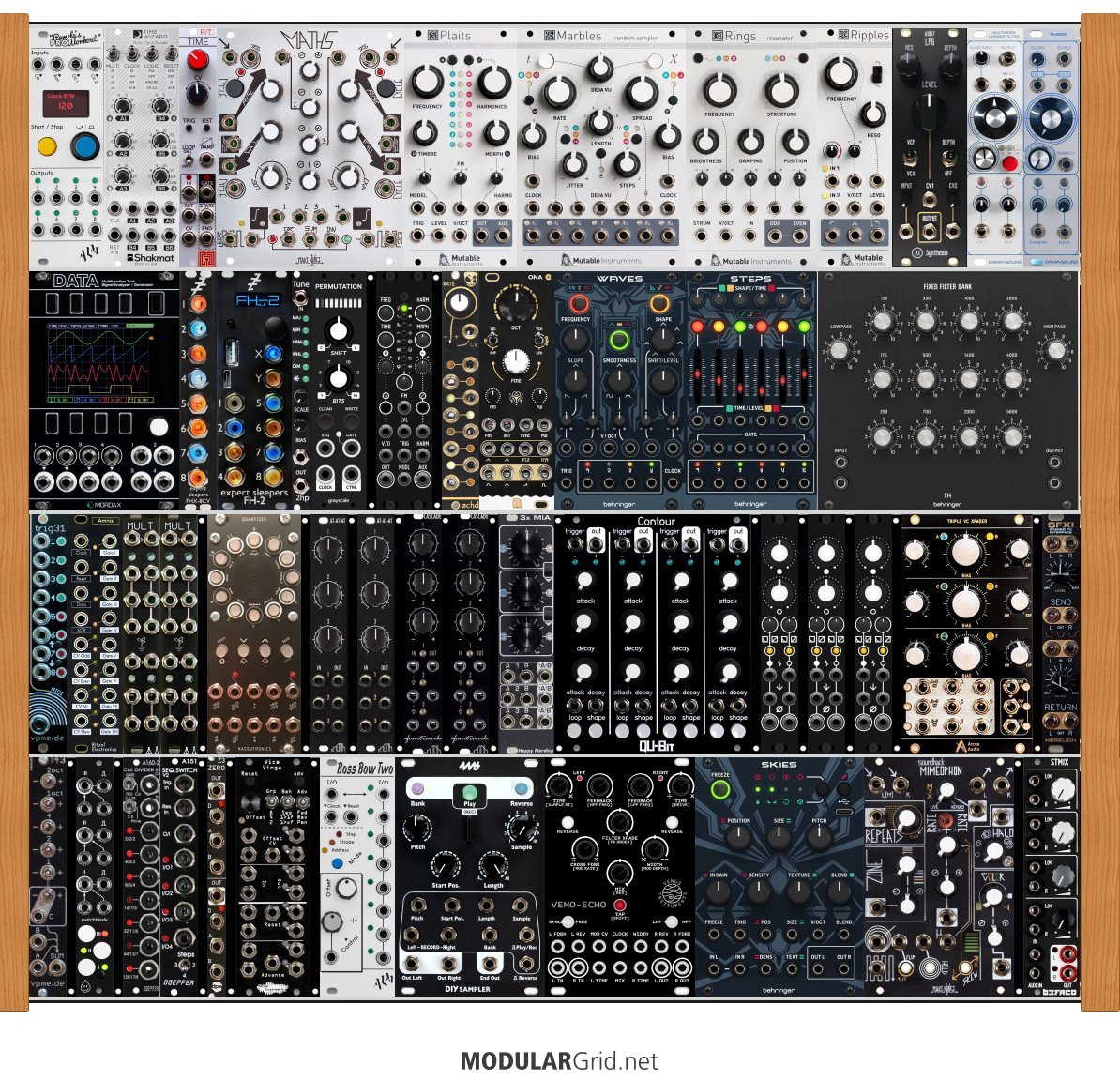This screenshot has height=1081, width=1120.
Task: Click the High Pass knob on the Fixed Filter Bank
Action: point(1055,350)
